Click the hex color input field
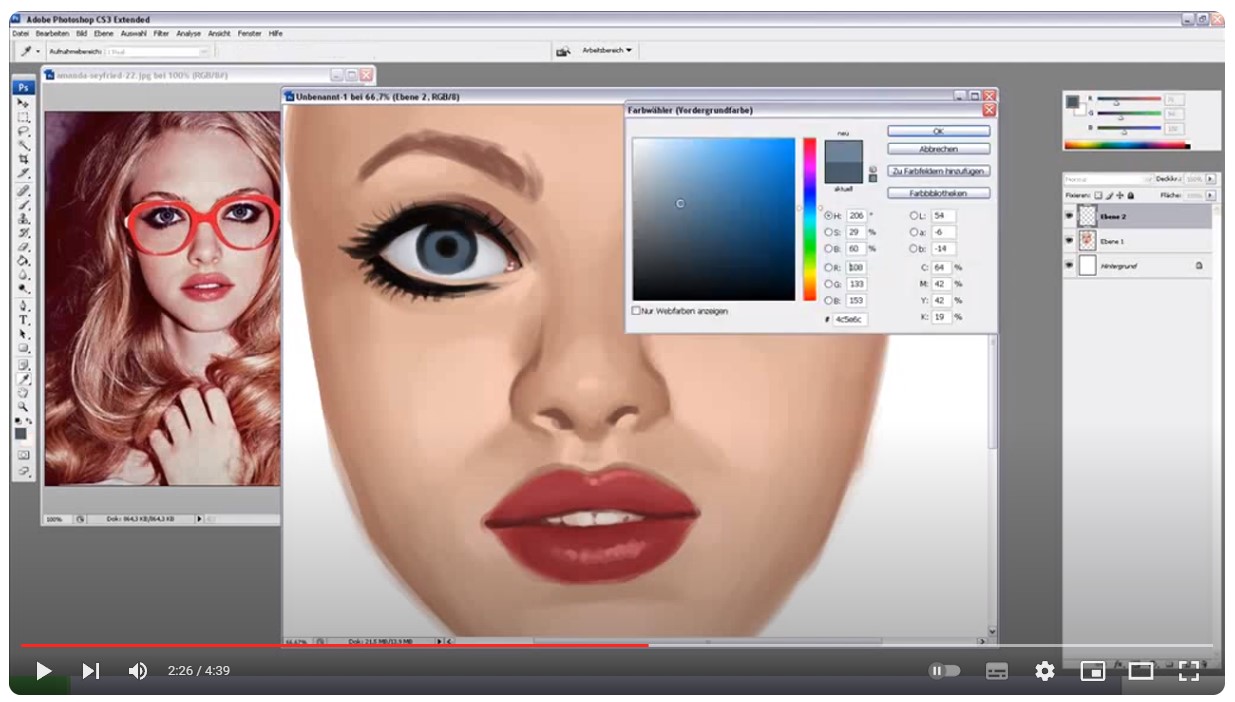This screenshot has height=702, width=1235. (850, 319)
